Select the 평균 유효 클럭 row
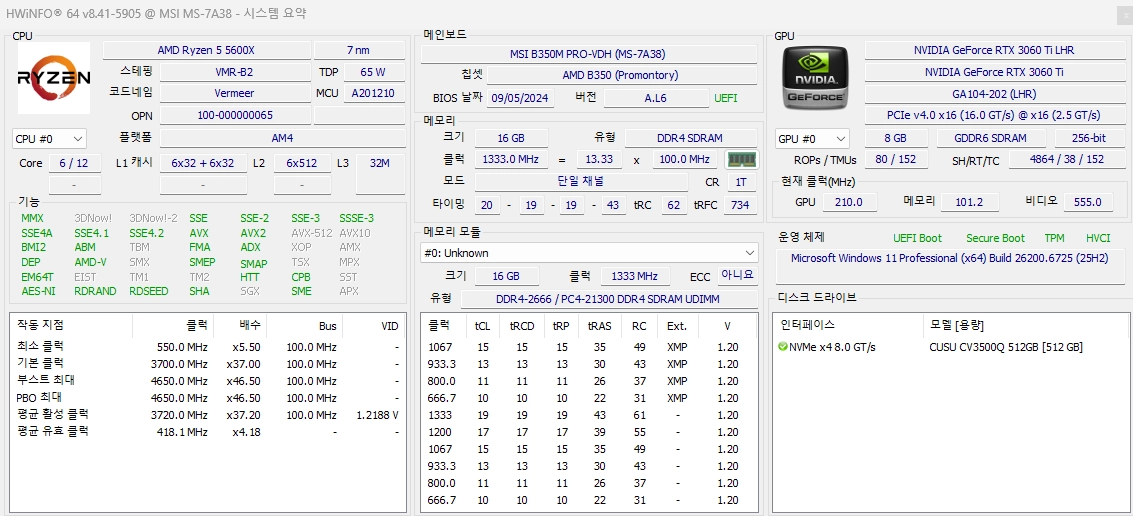 [208, 431]
